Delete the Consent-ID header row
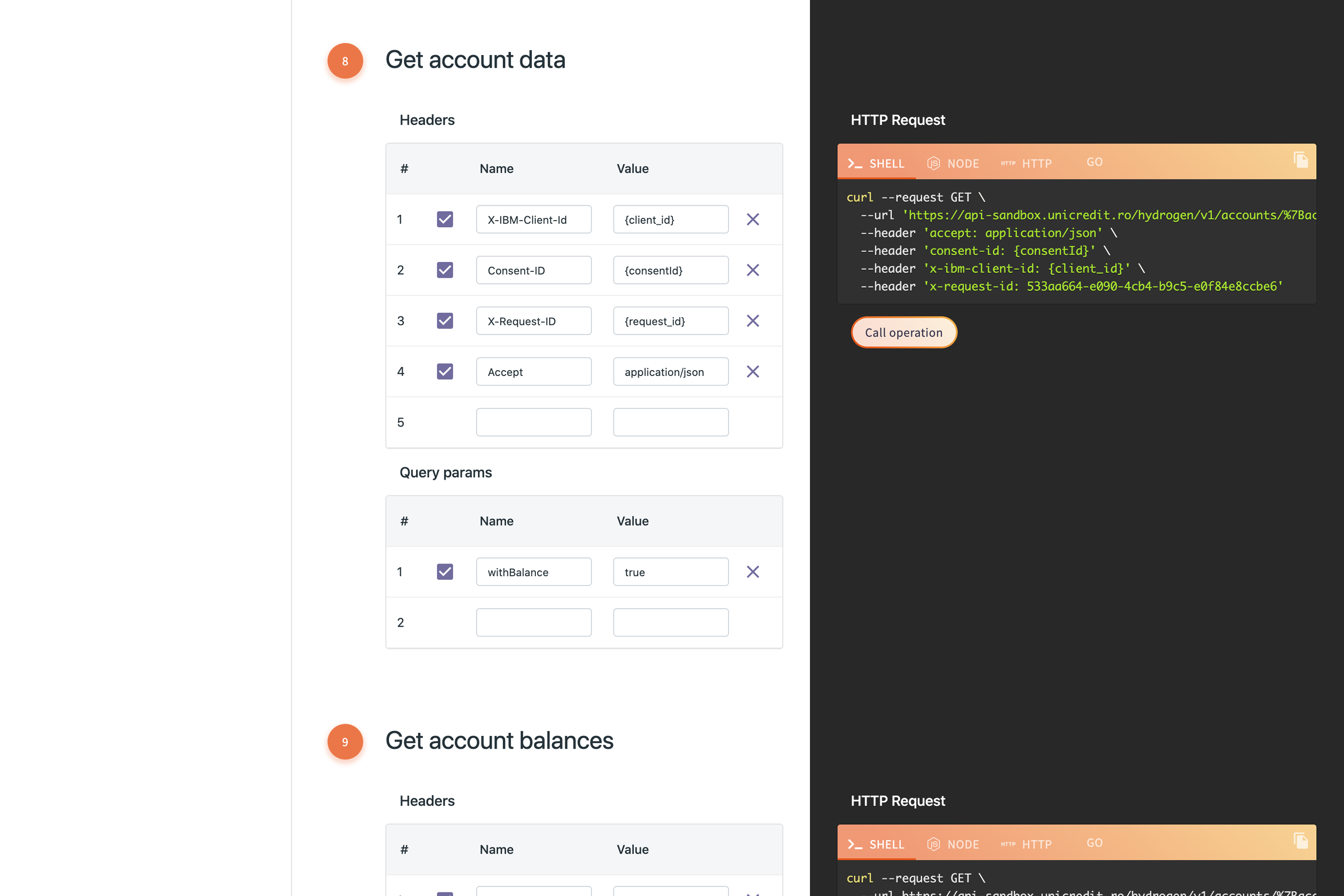 753,270
